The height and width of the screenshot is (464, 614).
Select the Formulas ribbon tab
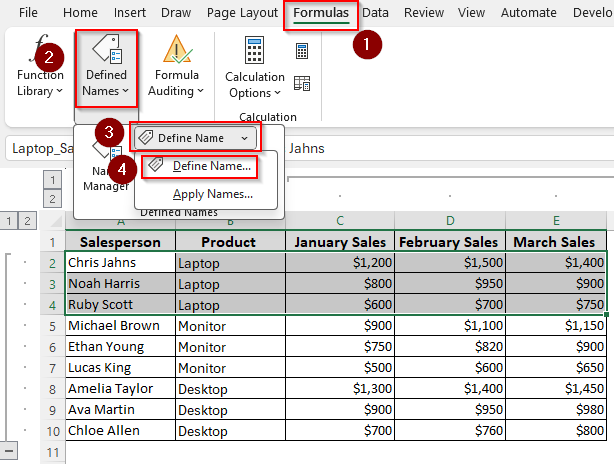321,13
